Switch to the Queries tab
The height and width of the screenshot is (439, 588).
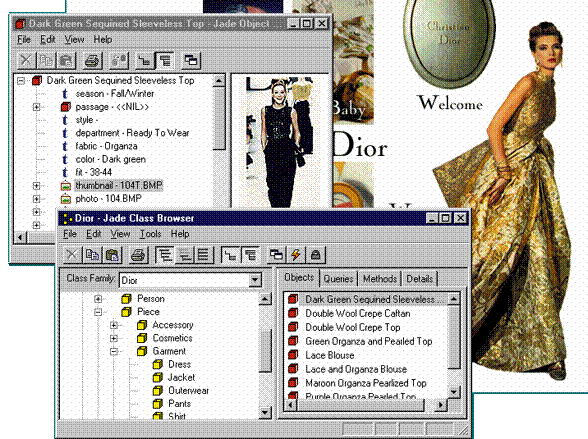(338, 279)
